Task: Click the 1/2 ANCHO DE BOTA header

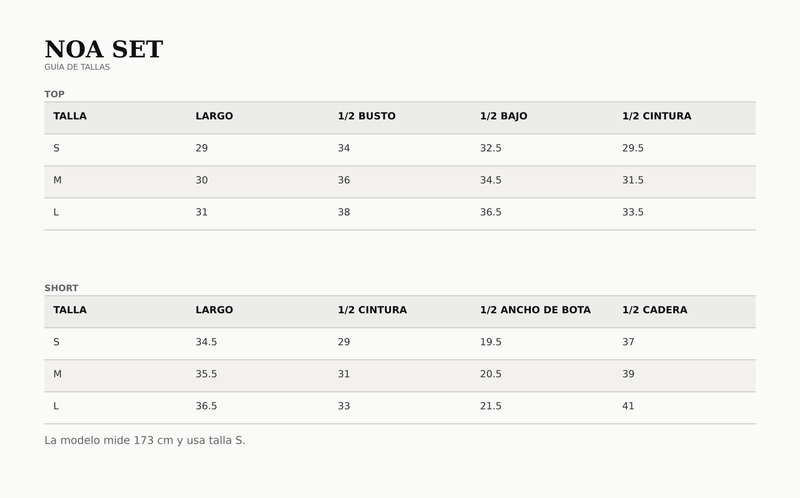Action: [x=535, y=310]
